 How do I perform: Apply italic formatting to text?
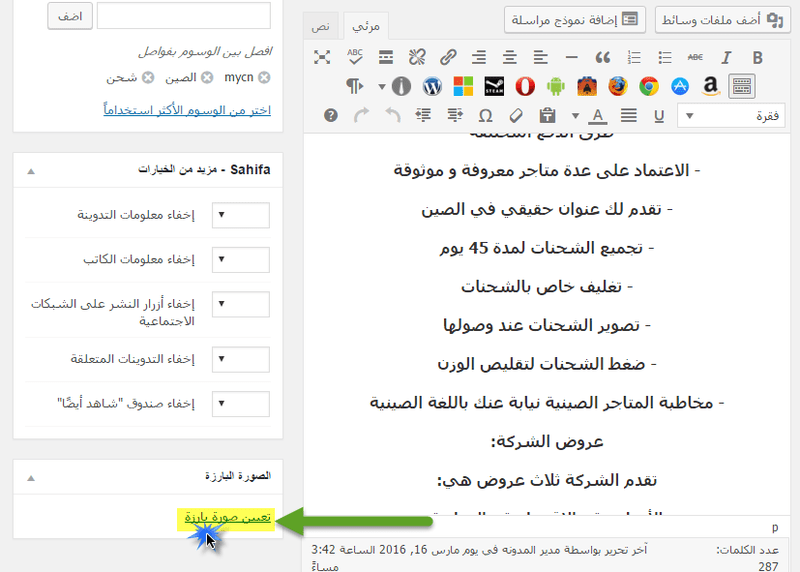click(x=727, y=57)
